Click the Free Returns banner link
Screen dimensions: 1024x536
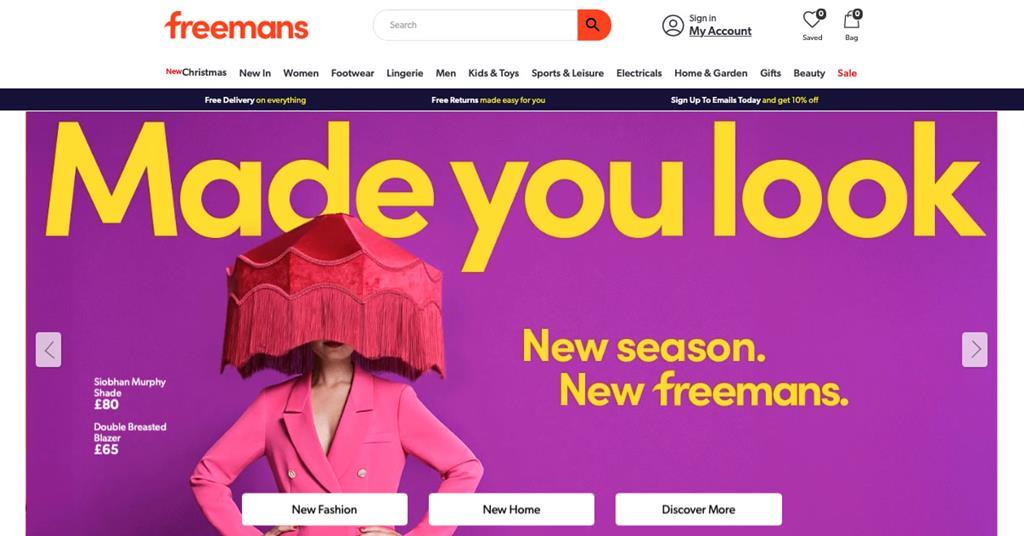tap(488, 100)
